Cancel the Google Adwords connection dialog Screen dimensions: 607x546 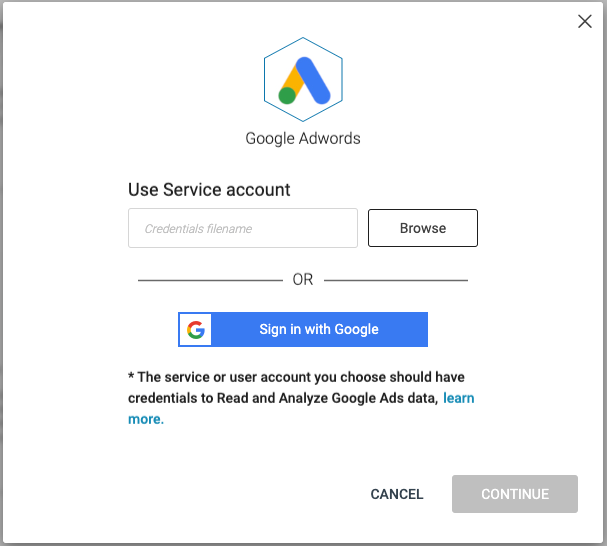coord(397,494)
